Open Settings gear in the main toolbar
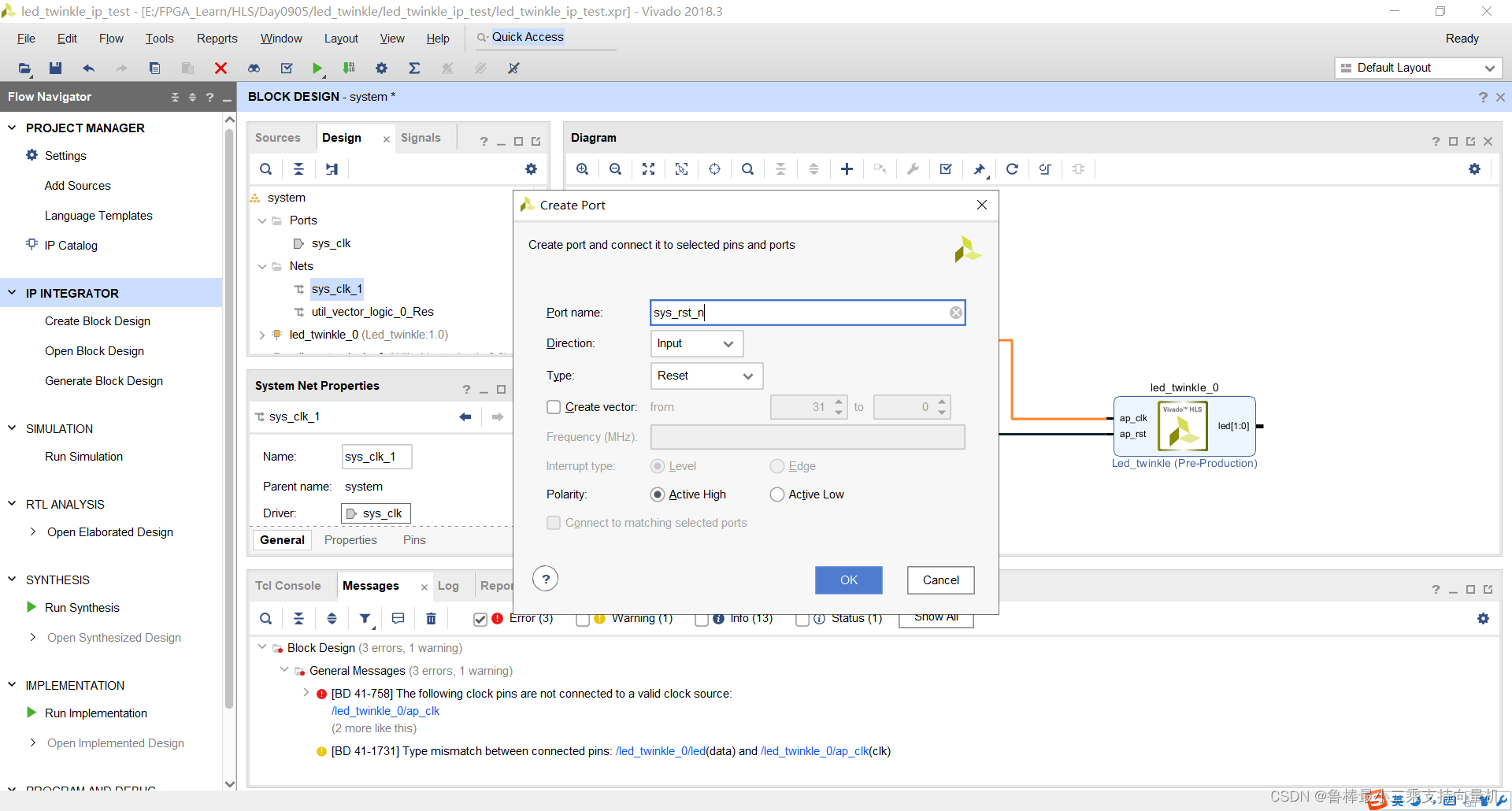Image resolution: width=1512 pixels, height=811 pixels. (x=381, y=69)
